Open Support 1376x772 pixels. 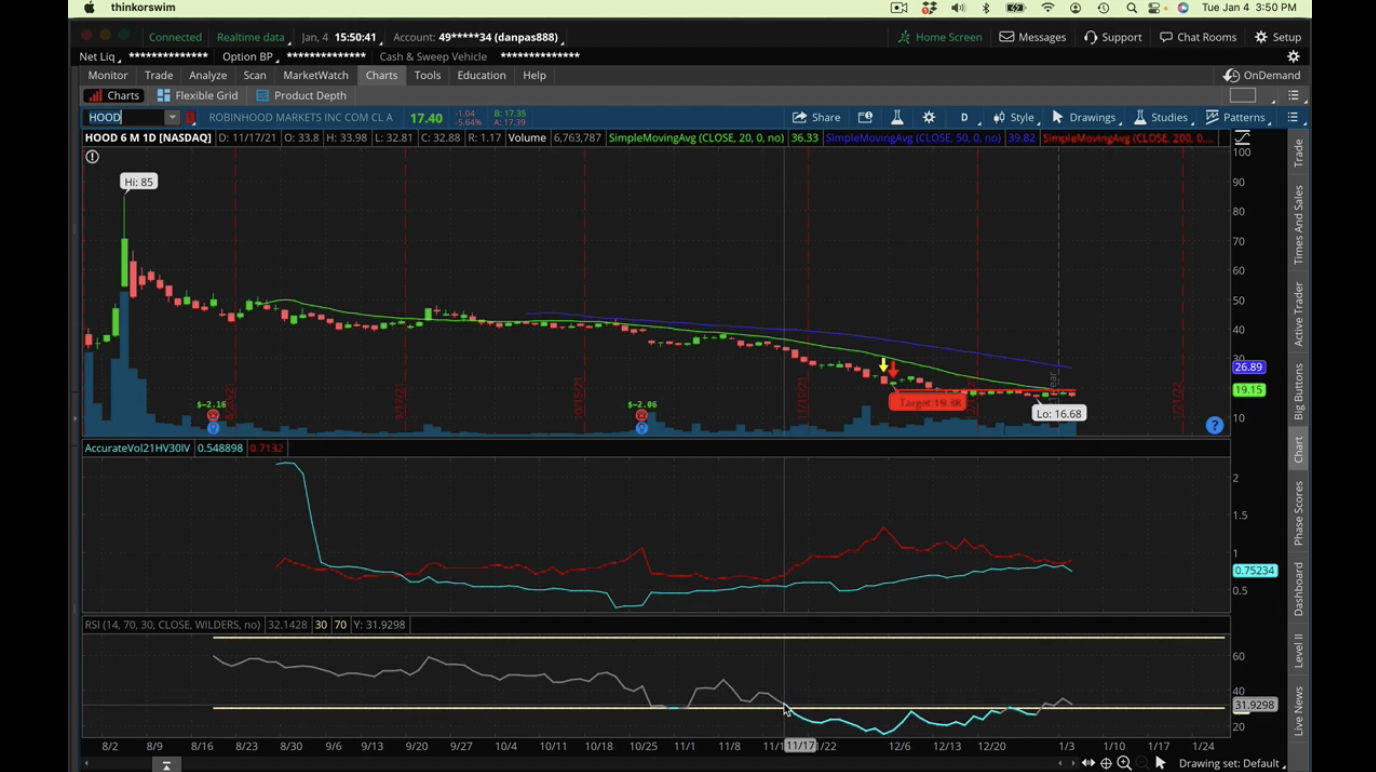click(1113, 37)
